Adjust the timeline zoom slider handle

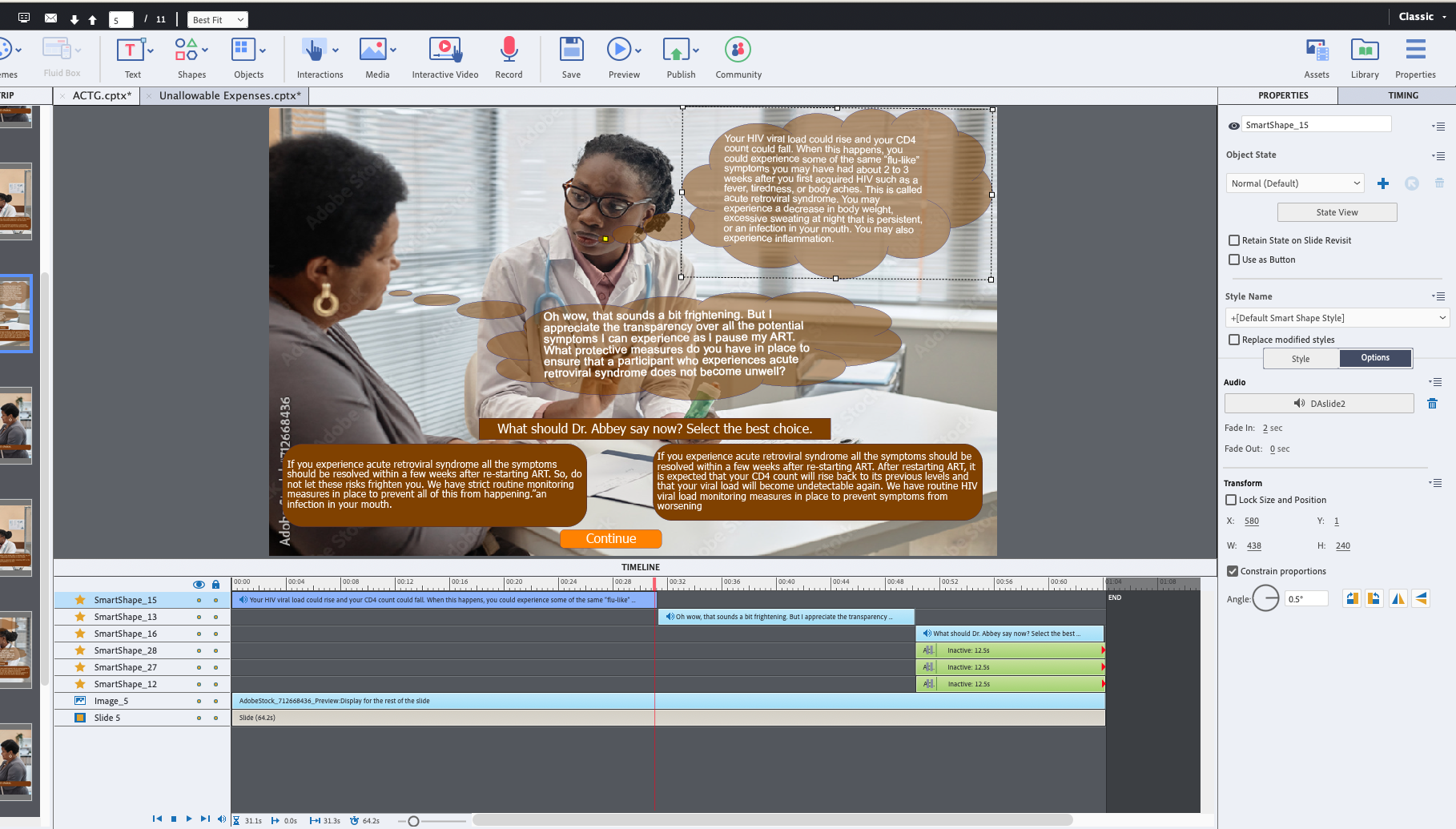tap(413, 821)
